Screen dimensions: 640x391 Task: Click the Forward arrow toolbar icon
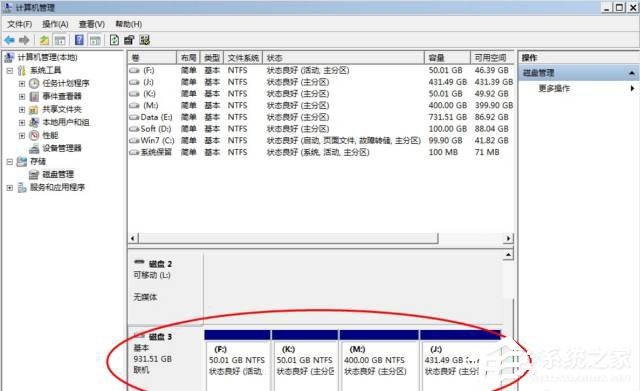tap(24, 40)
